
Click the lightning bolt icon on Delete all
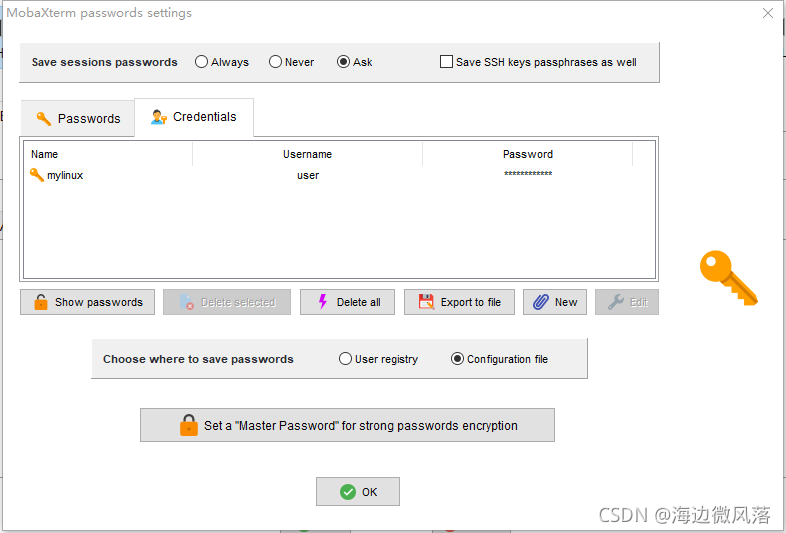(322, 302)
